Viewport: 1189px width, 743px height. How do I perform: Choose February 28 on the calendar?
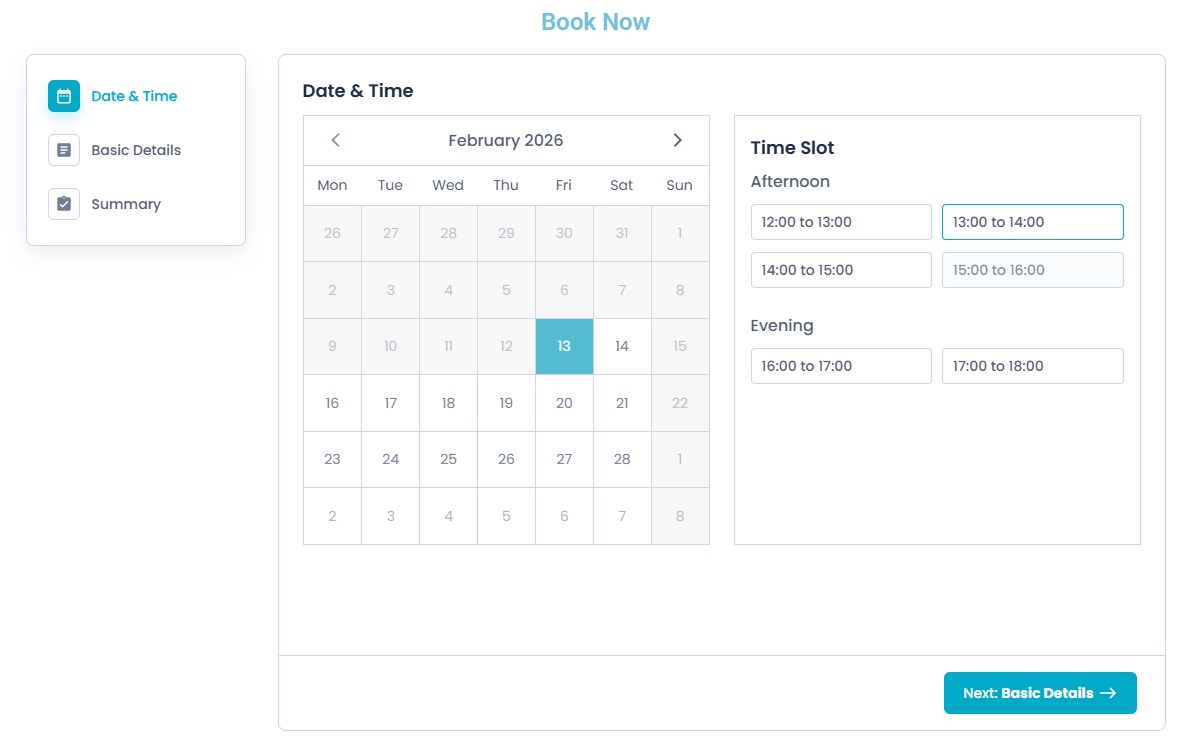click(622, 459)
